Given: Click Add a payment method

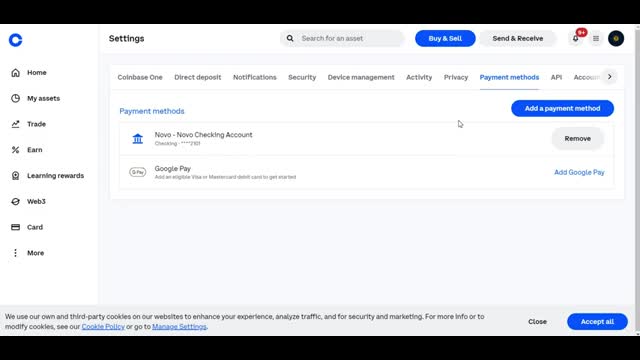Looking at the screenshot, I should pyautogui.click(x=562, y=108).
